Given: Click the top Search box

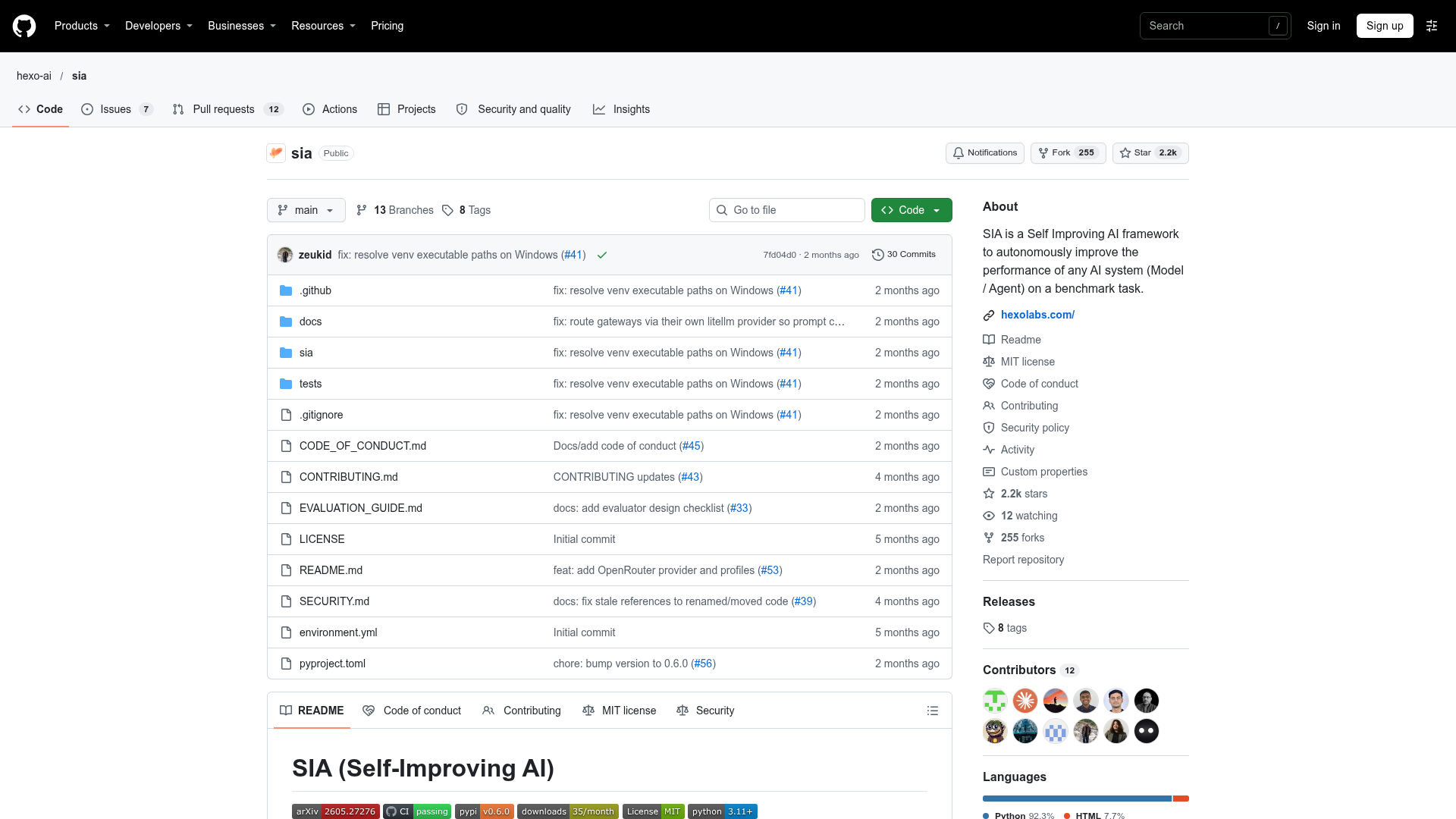Looking at the screenshot, I should 1216,26.
